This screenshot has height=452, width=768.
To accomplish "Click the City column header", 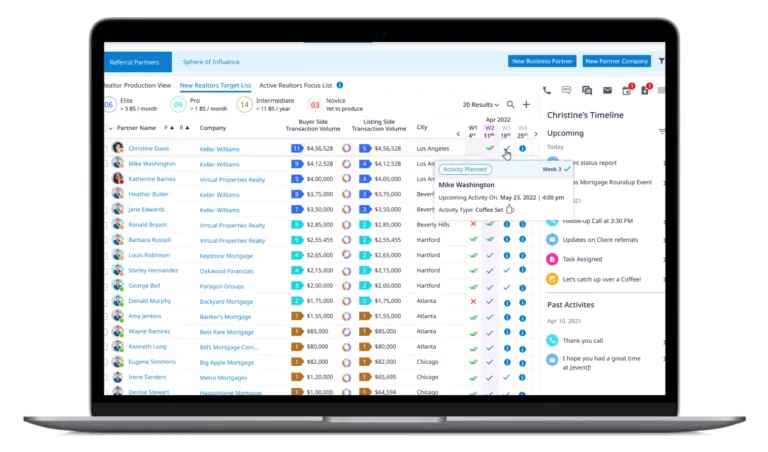I will tap(422, 127).
